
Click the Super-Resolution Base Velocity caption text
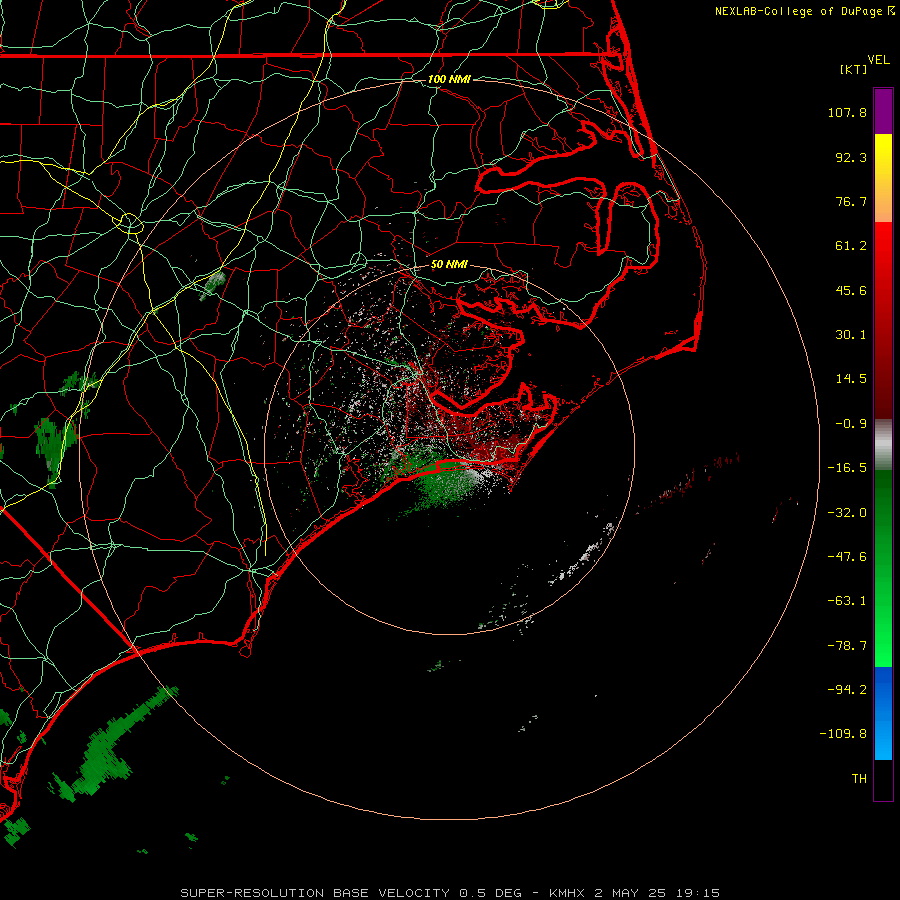pyautogui.click(x=449, y=893)
